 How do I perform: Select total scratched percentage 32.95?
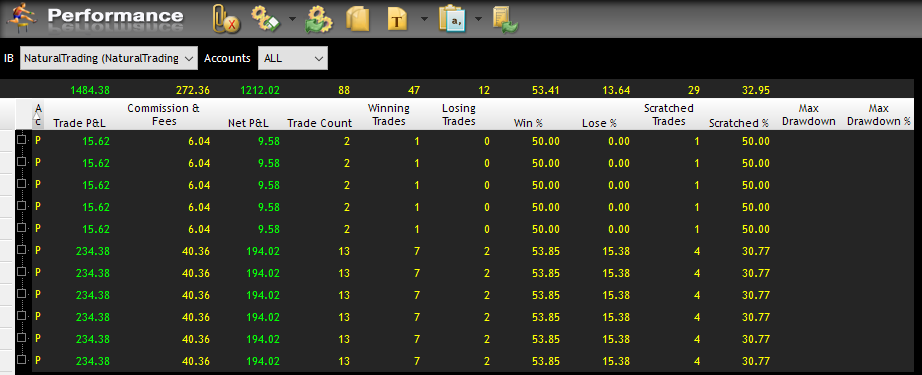pos(755,91)
